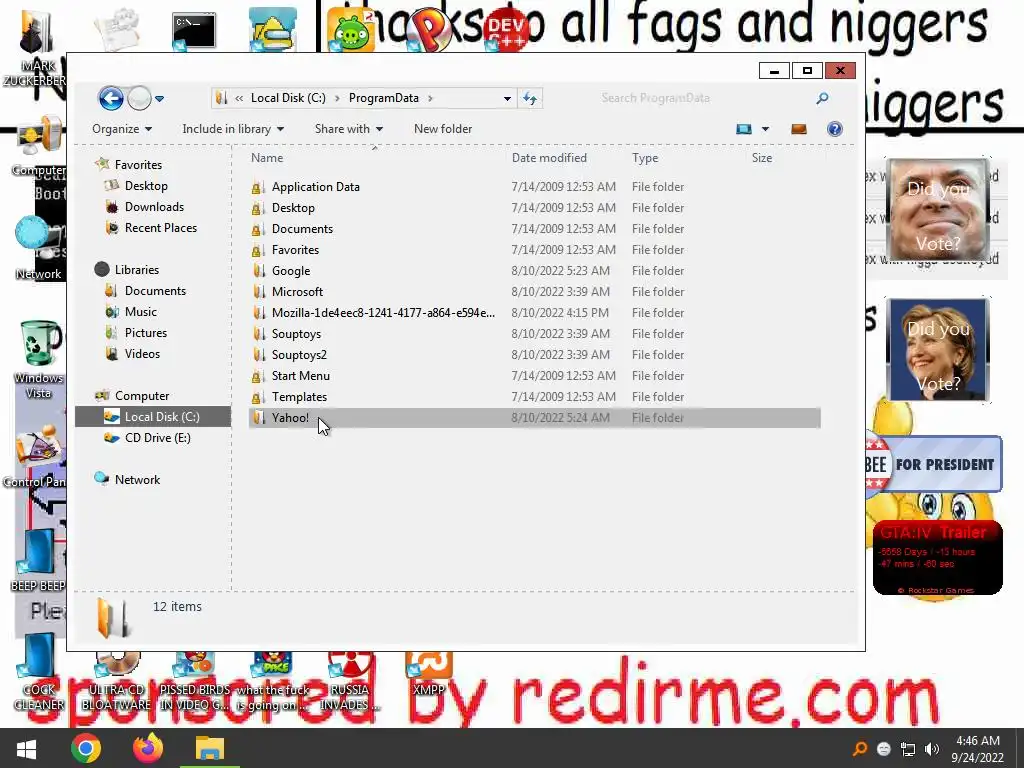Open the Command Prompt desktop icon

point(193,31)
